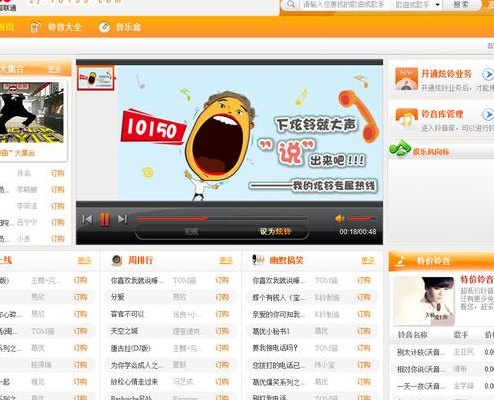The image size is (494, 400).
Task: Select 您拔打的电话已... ringtone
Action: click(x=279, y=365)
